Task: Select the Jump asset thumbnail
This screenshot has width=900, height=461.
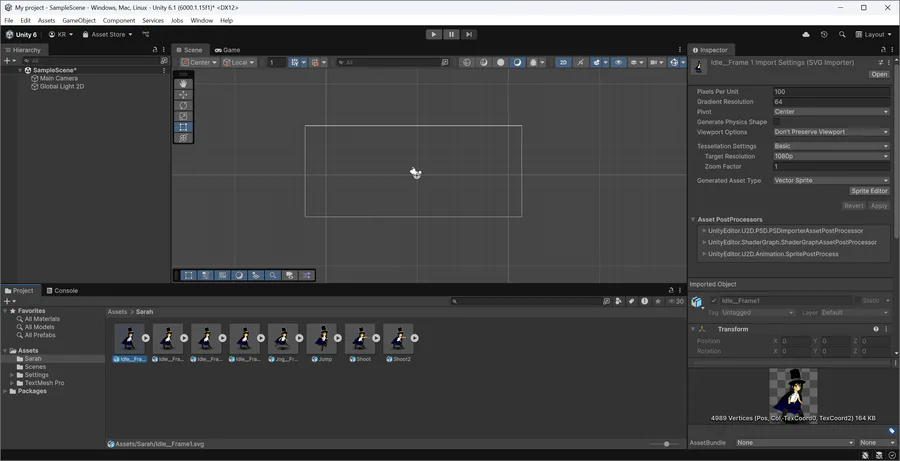Action: coord(321,339)
